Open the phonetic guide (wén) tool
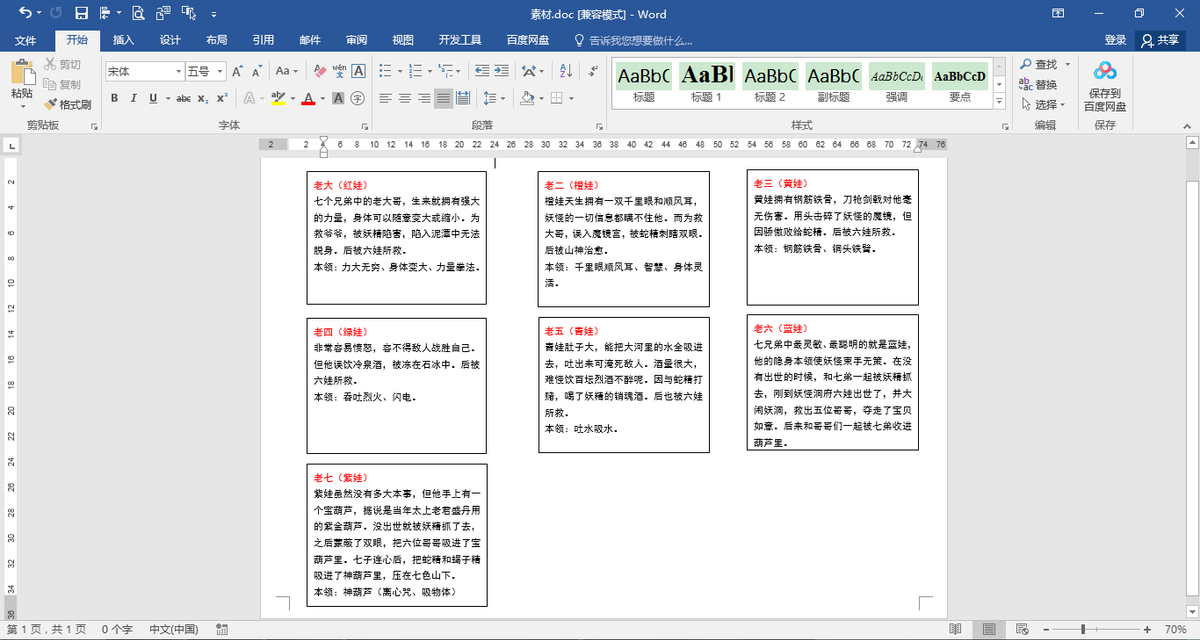Image resolution: width=1200 pixels, height=640 pixels. click(339, 71)
